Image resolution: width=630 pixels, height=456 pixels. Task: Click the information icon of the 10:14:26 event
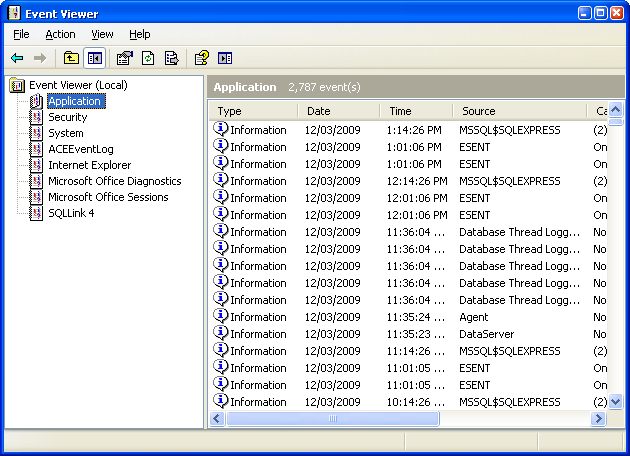pyautogui.click(x=221, y=401)
